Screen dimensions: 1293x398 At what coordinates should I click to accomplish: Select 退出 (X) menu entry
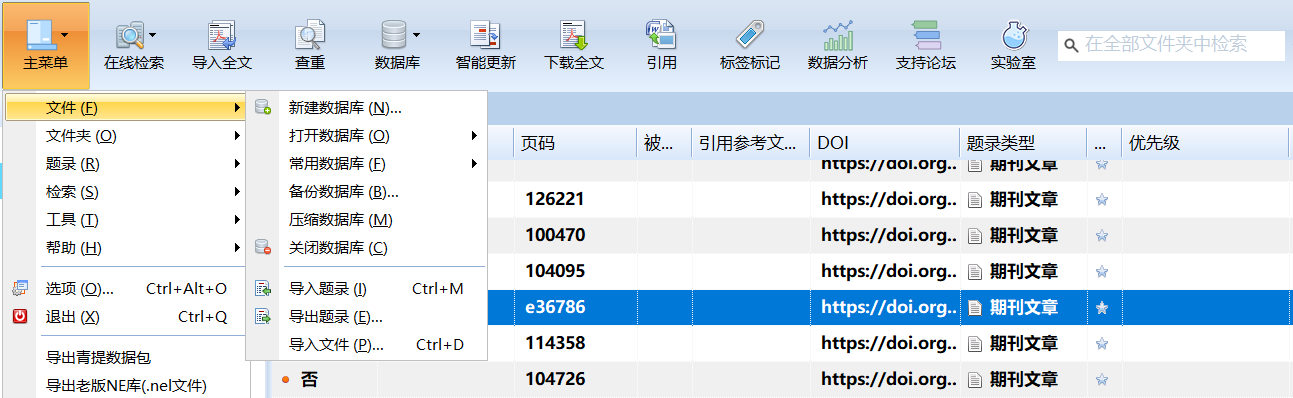pos(125,317)
